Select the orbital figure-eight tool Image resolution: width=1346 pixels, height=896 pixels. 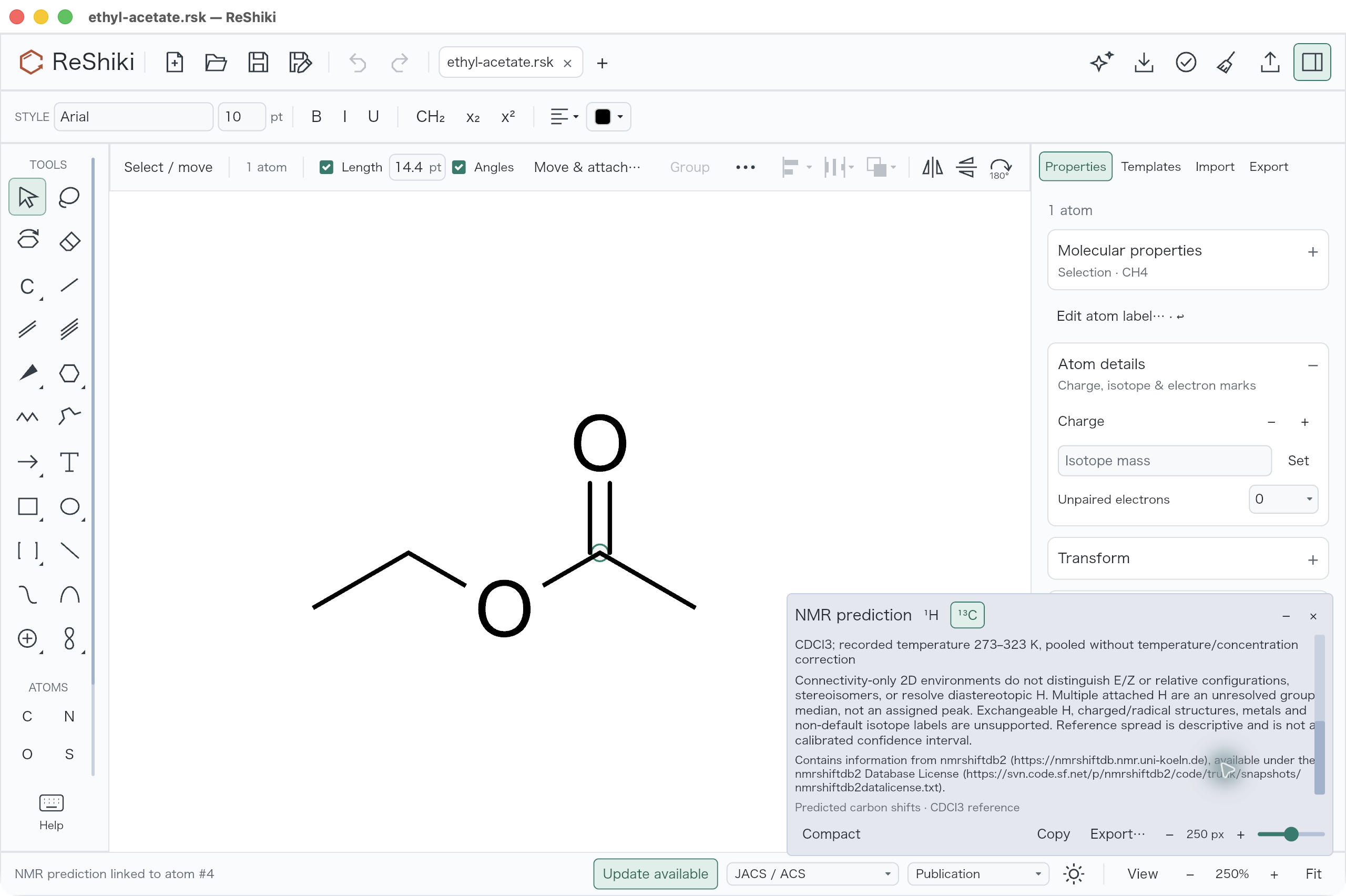[x=69, y=638]
